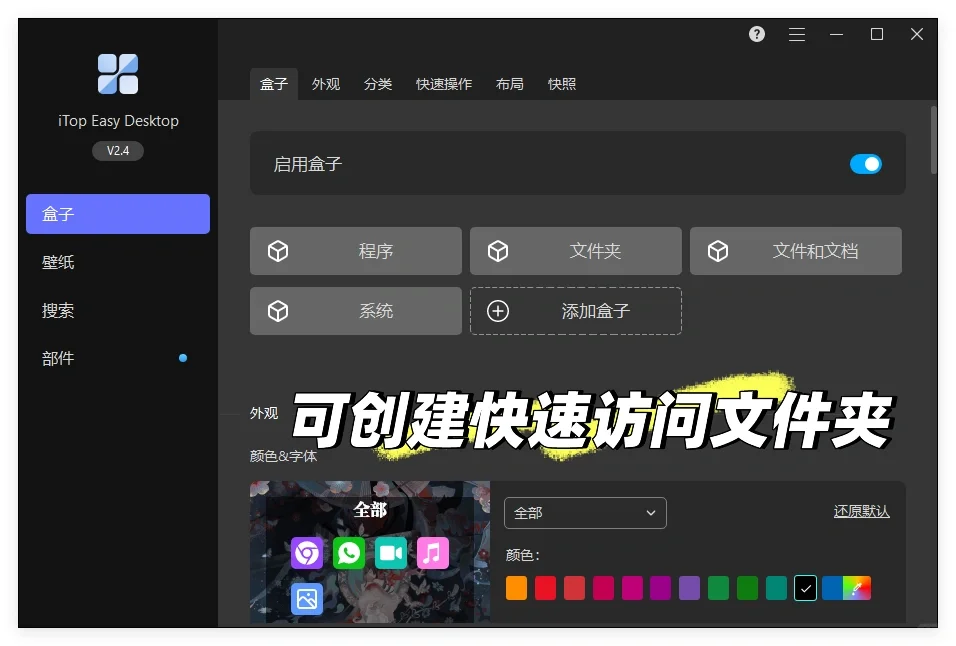956x646 pixels.
Task: Uncheck the currently selected black color
Action: (x=805, y=588)
